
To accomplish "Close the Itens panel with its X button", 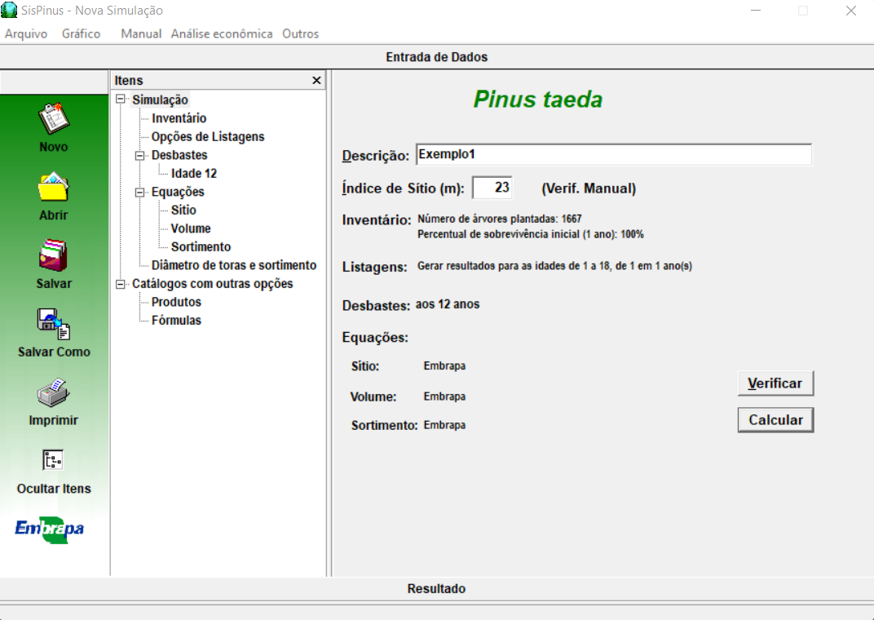I will [x=316, y=80].
